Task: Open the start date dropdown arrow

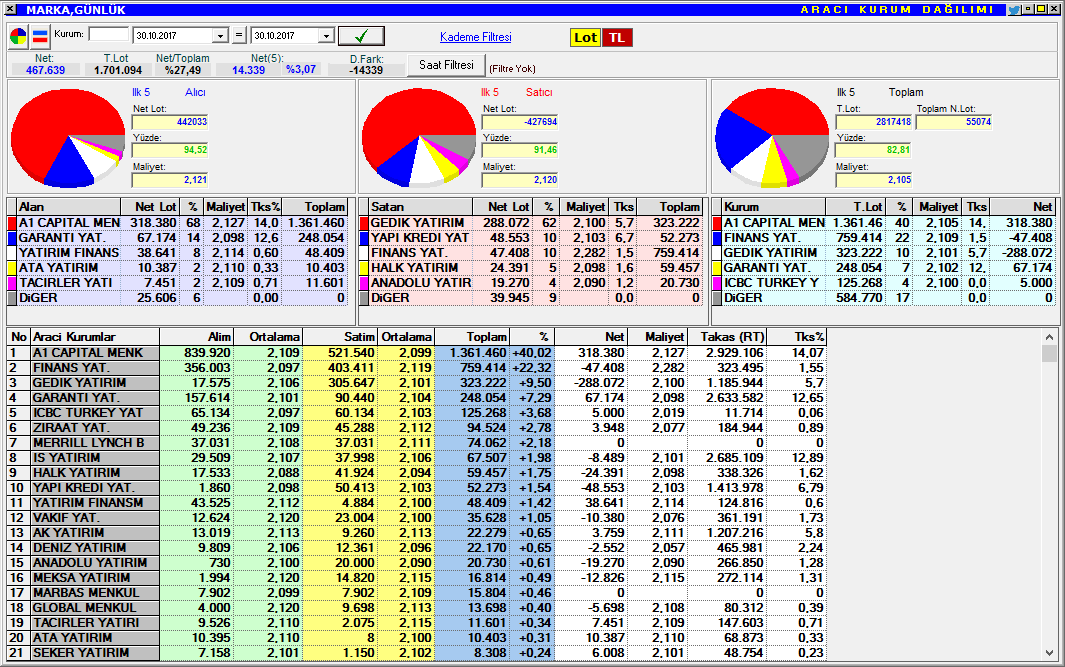Action: [220, 36]
